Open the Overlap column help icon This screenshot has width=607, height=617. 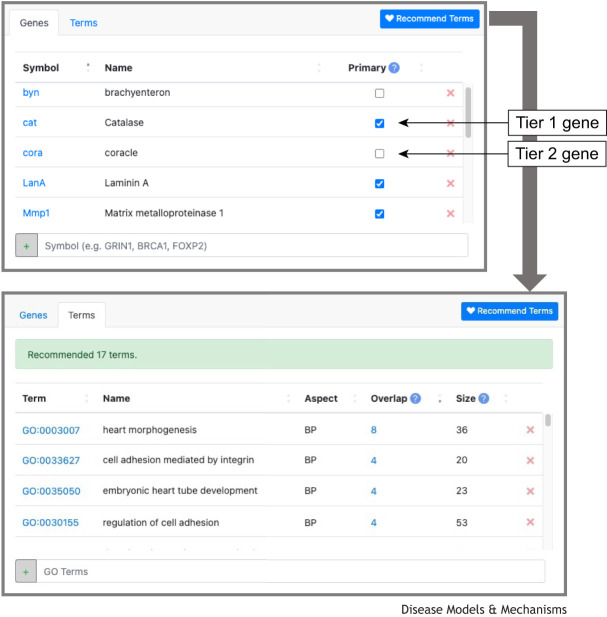coord(415,399)
